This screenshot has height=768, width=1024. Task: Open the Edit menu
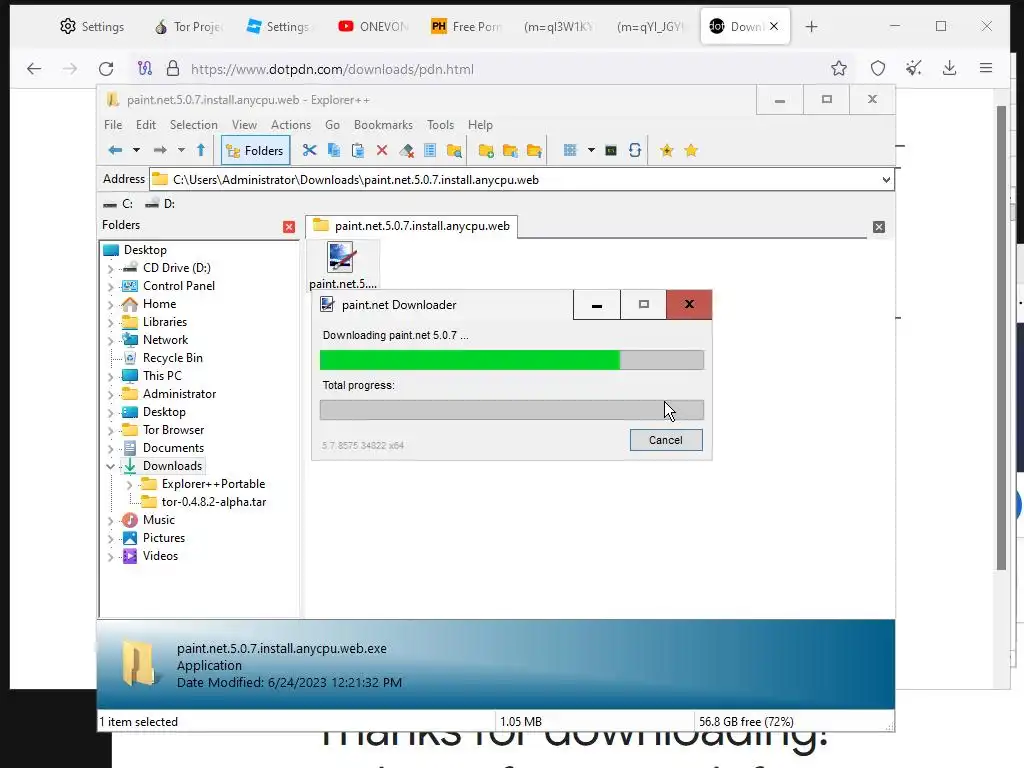(x=146, y=125)
